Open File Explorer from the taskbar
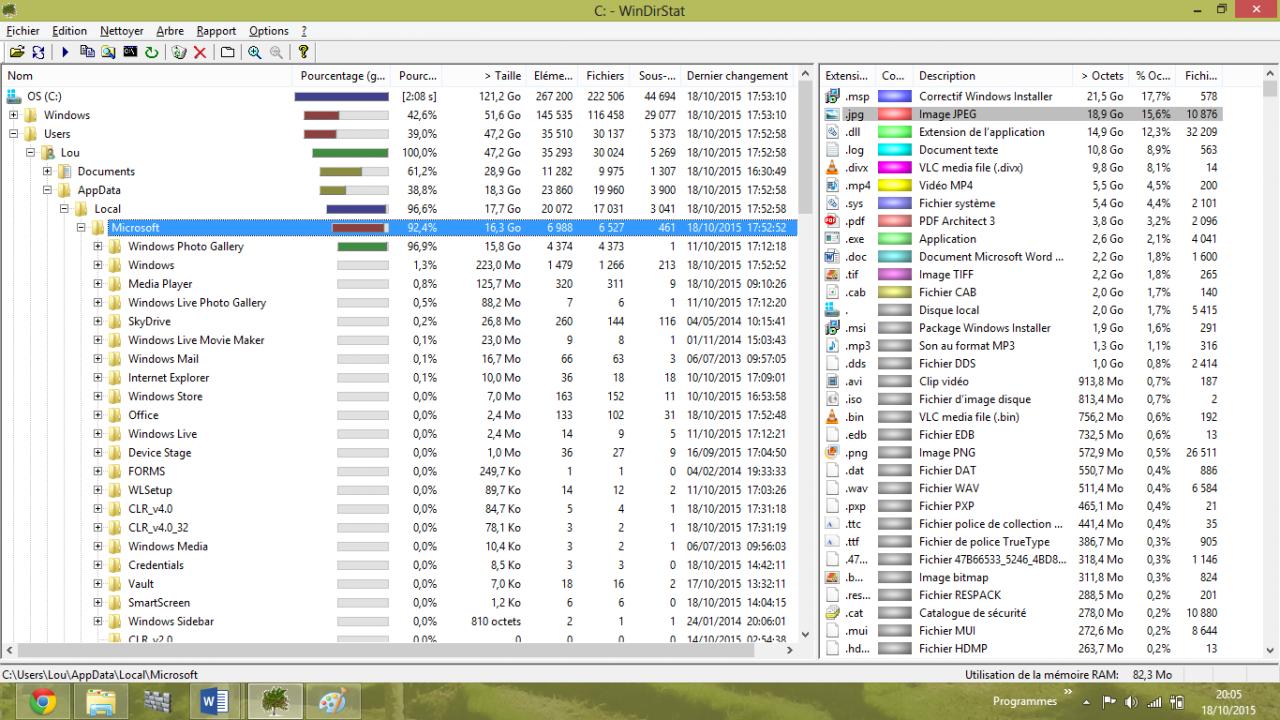Screen dimensions: 1280x720 point(101,702)
